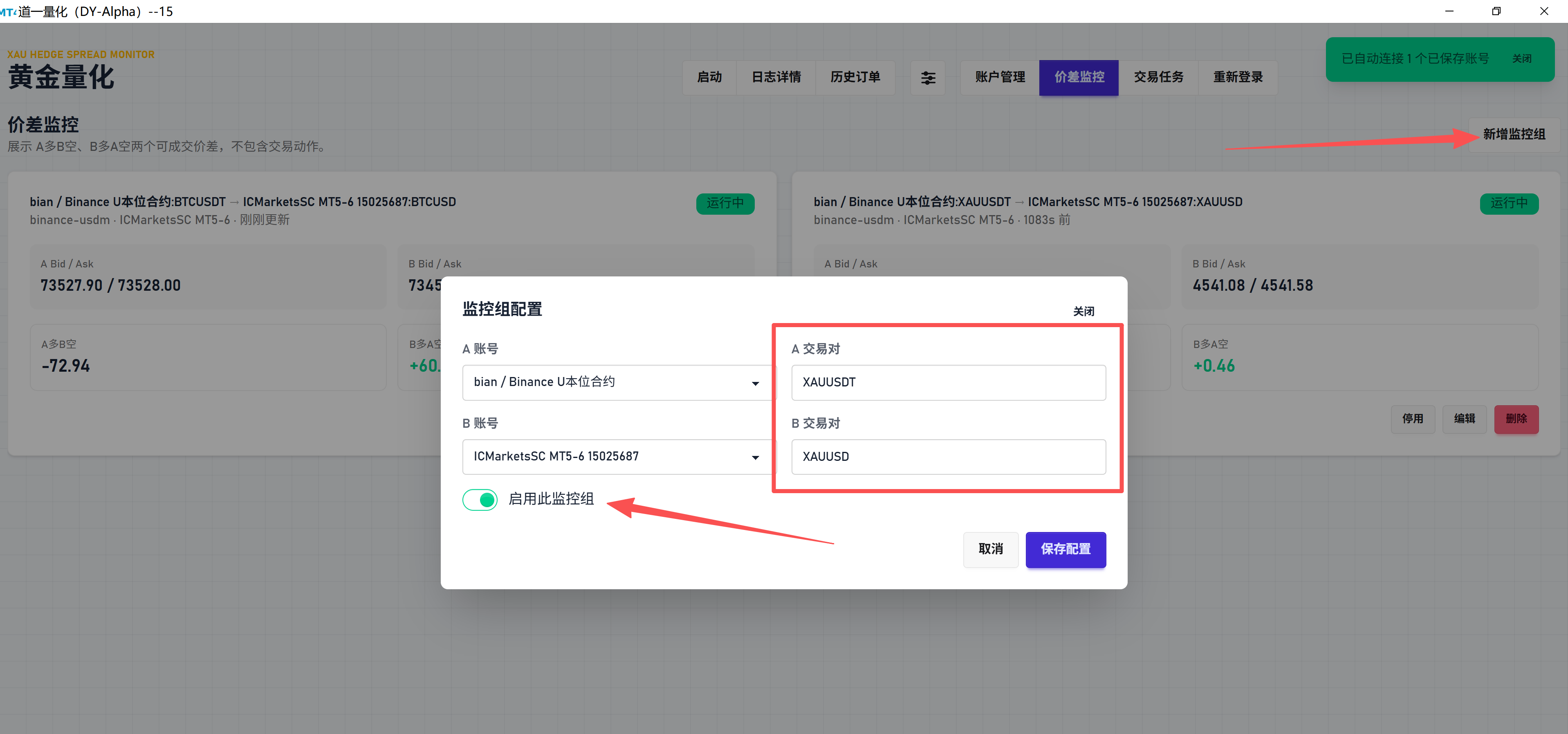Click the 保存配置 button
The height and width of the screenshot is (734, 1568).
(1065, 550)
